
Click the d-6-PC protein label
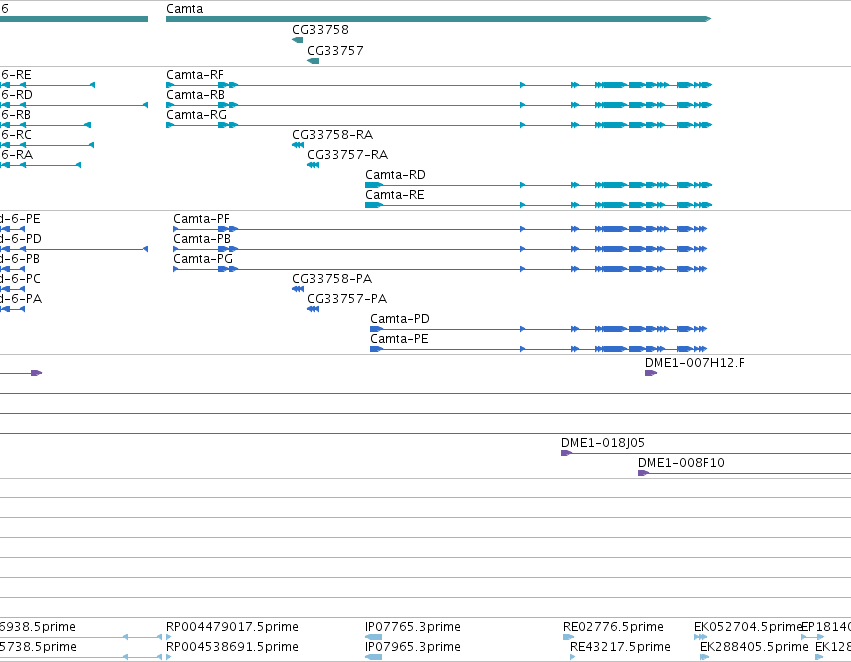(20, 279)
